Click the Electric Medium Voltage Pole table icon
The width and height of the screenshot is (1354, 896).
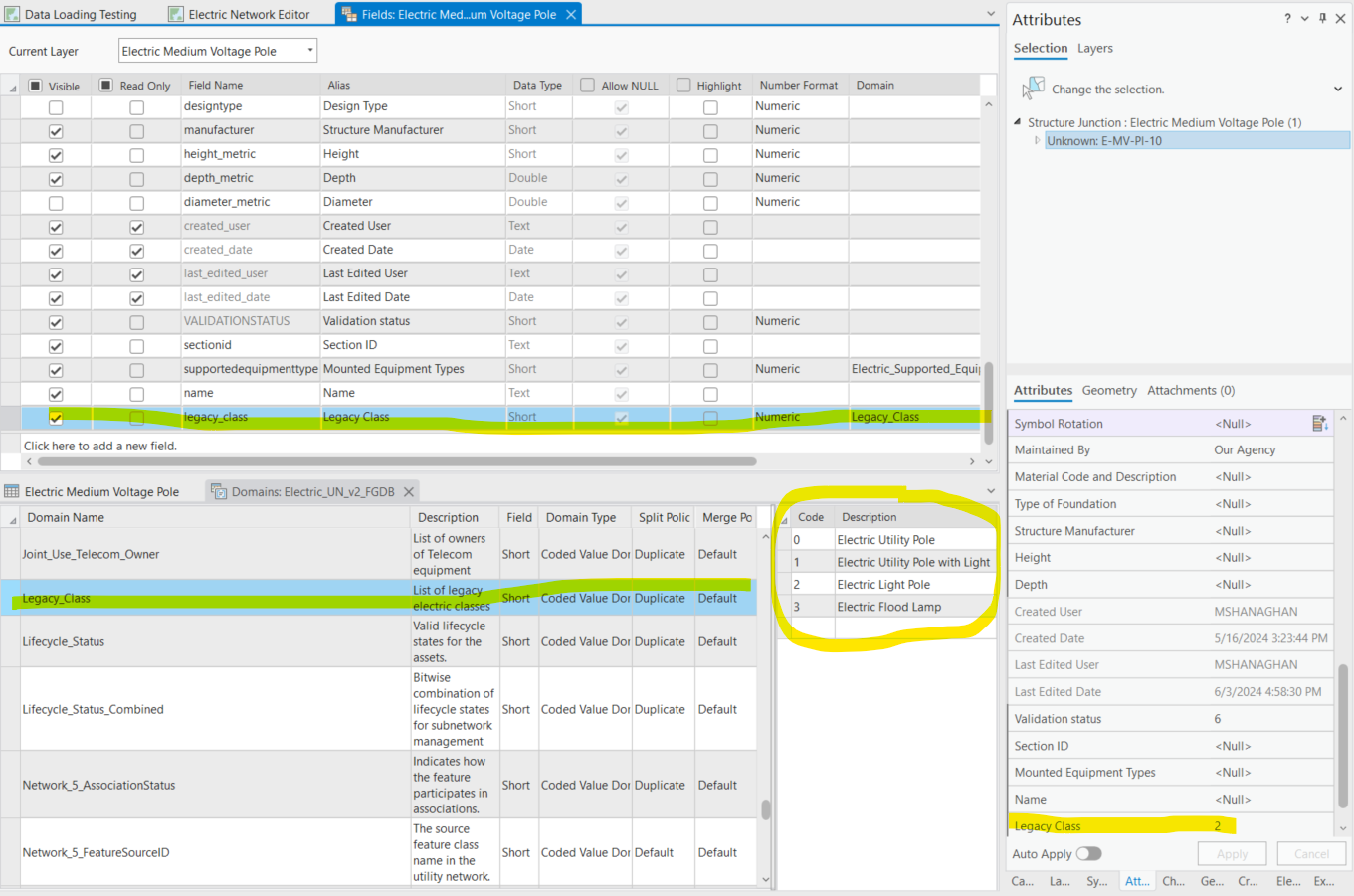(12, 490)
